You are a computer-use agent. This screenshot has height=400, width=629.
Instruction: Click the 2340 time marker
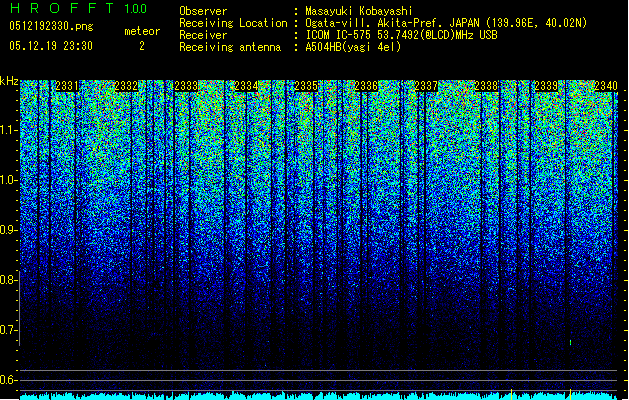tap(606, 86)
